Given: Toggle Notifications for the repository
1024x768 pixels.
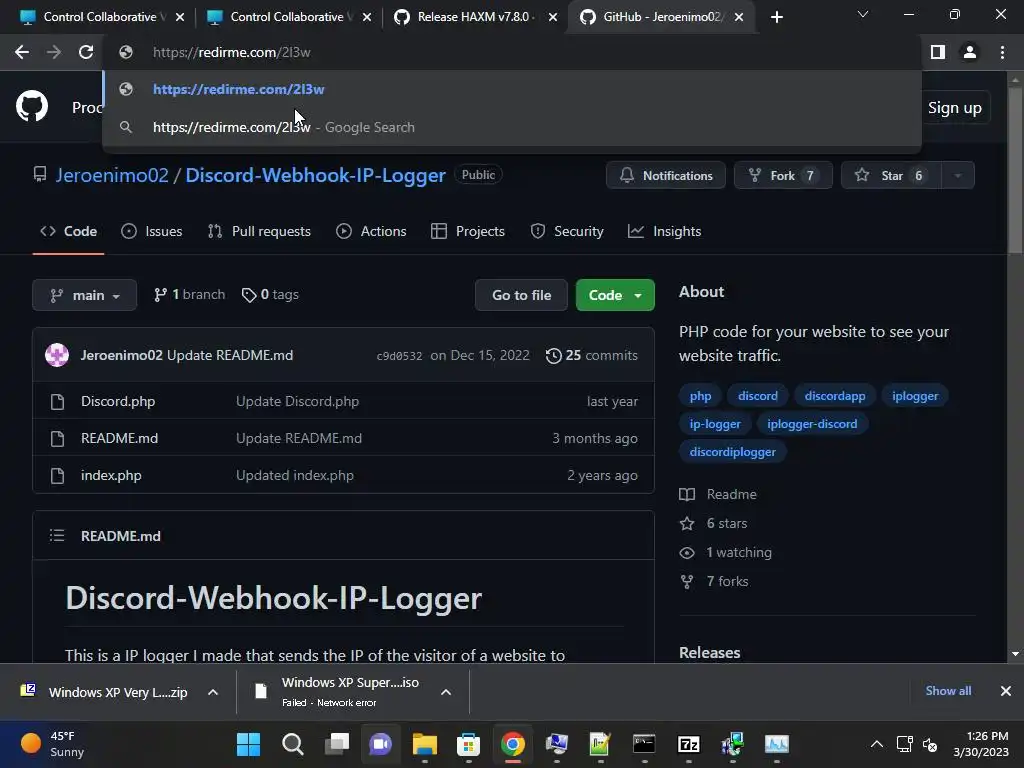Looking at the screenshot, I should (x=665, y=175).
